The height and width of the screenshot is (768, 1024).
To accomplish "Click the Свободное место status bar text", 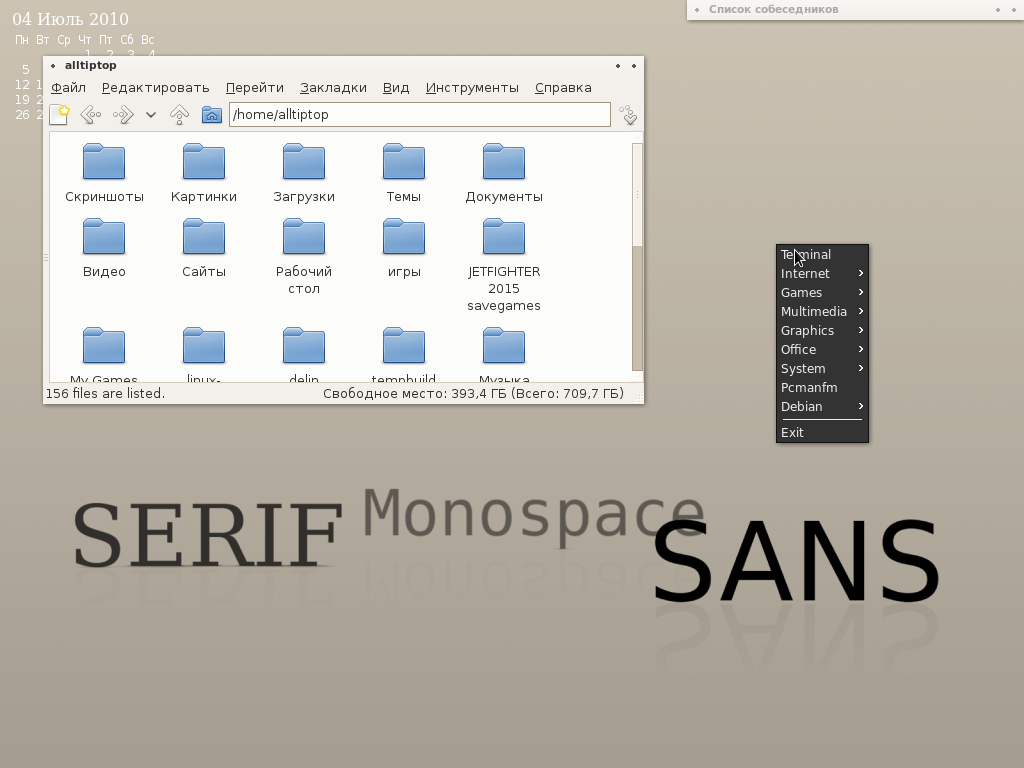I will (473, 394).
